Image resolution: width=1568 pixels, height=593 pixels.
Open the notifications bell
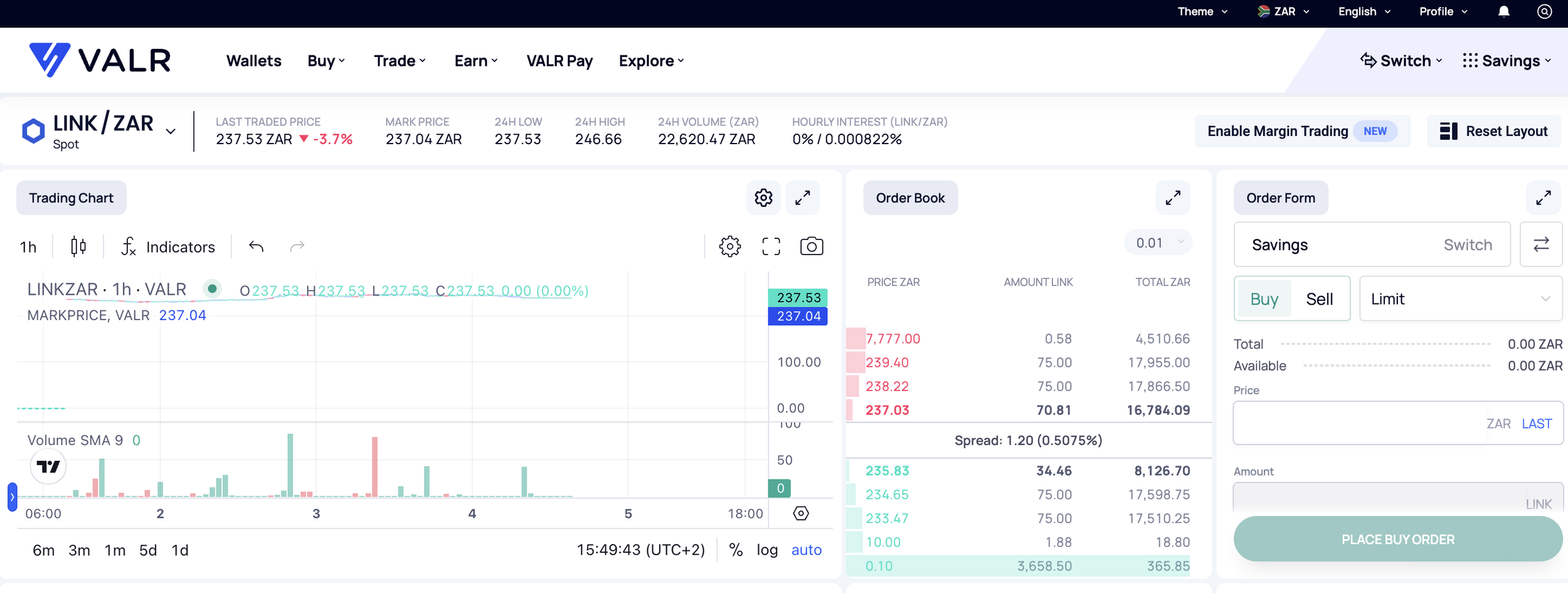click(x=1503, y=12)
